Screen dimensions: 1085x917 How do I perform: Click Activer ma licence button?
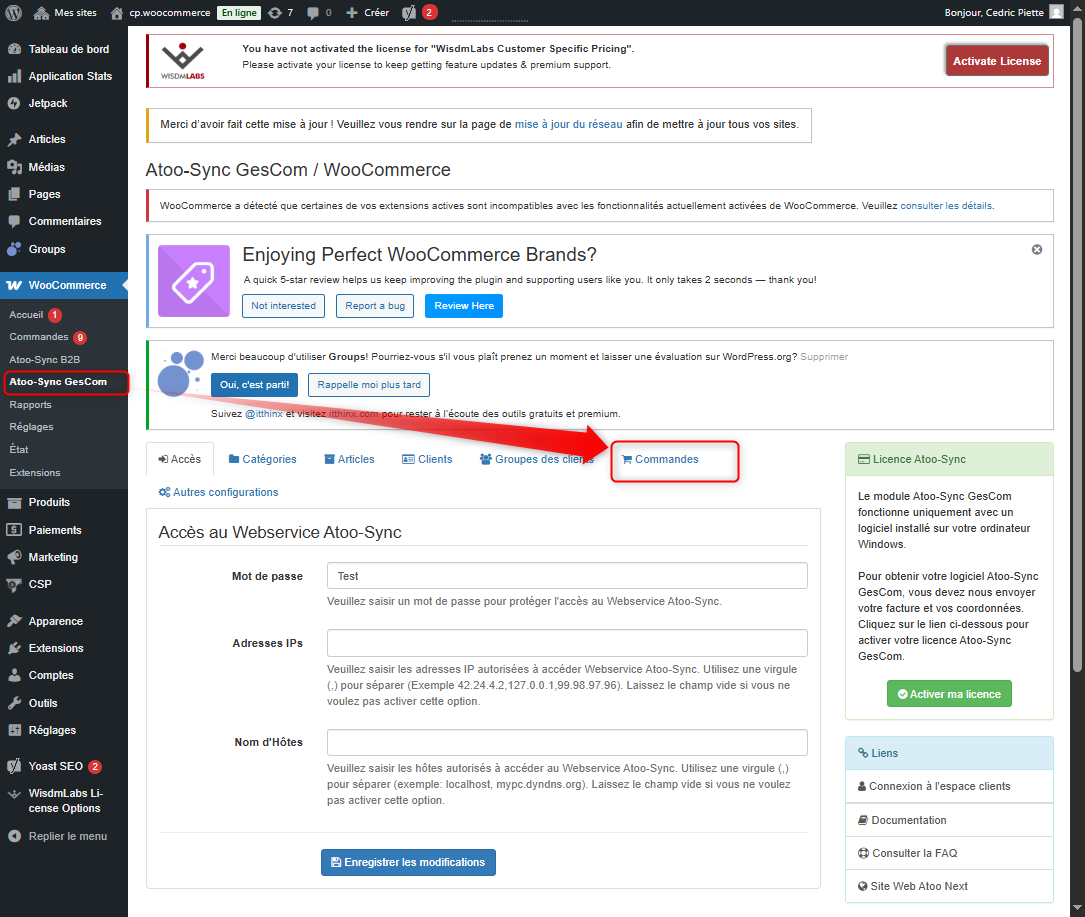click(x=949, y=694)
